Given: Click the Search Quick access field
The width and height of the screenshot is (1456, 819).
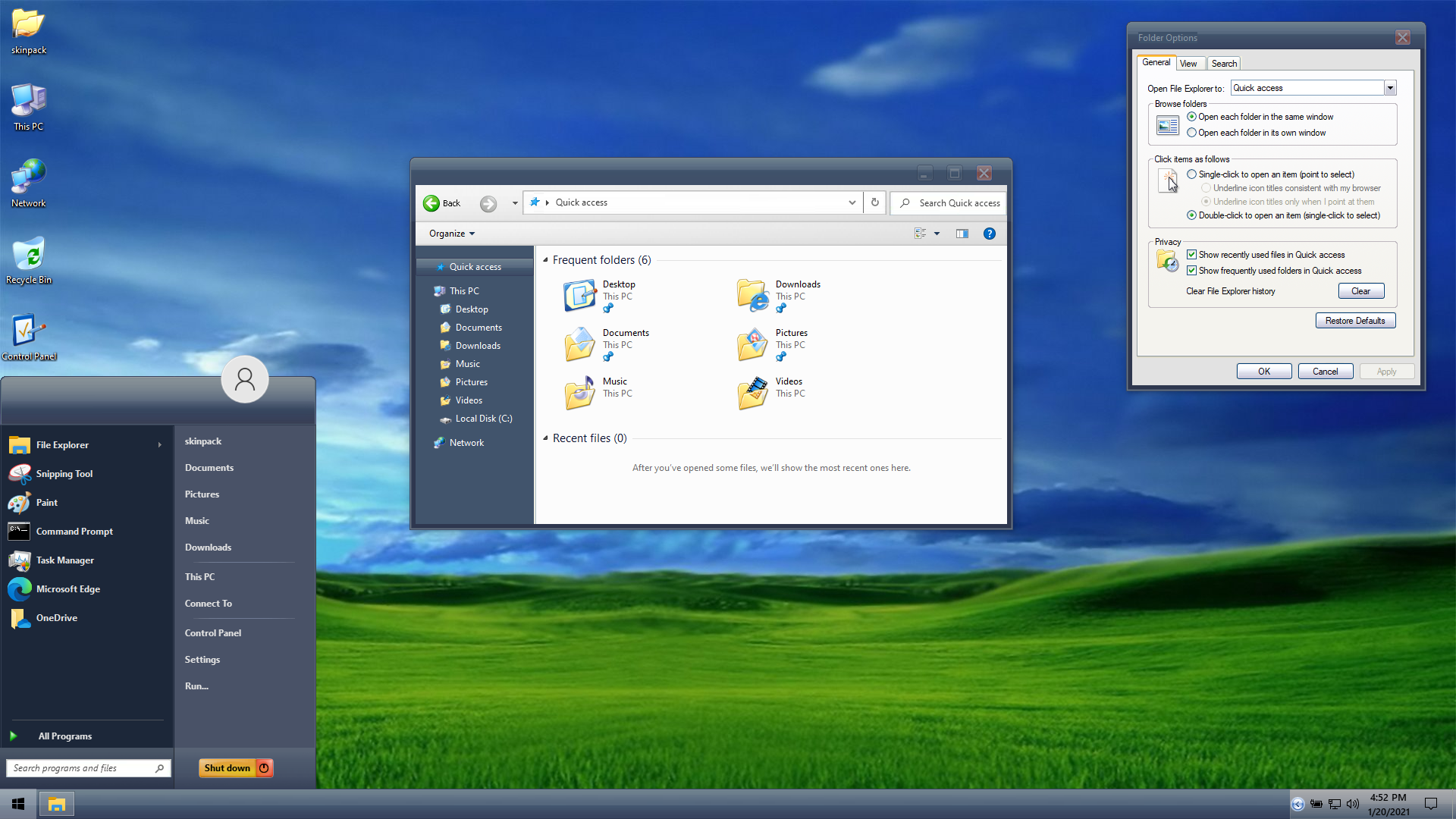Looking at the screenshot, I should click(958, 203).
